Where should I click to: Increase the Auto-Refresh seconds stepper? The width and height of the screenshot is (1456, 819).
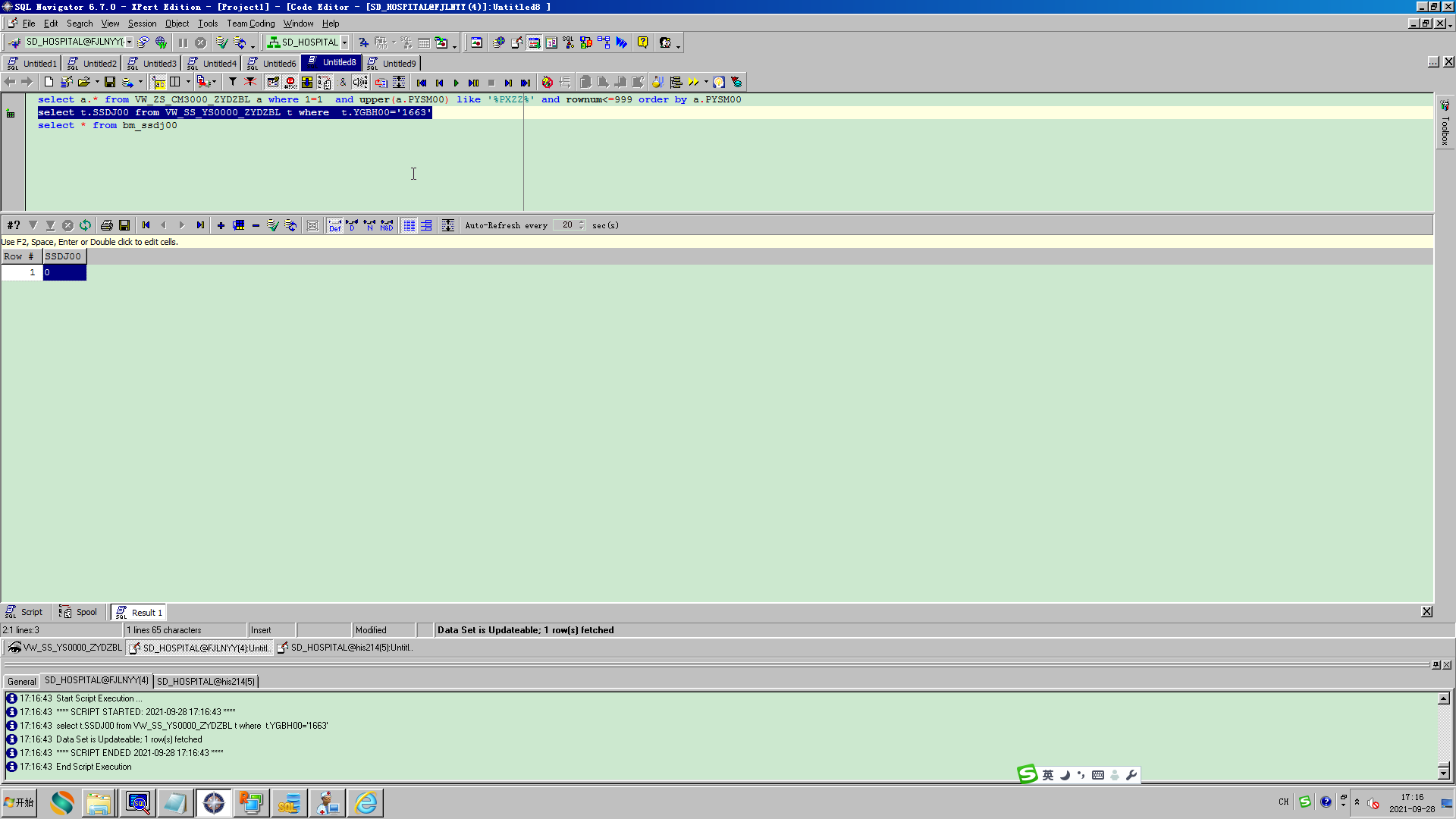(582, 222)
